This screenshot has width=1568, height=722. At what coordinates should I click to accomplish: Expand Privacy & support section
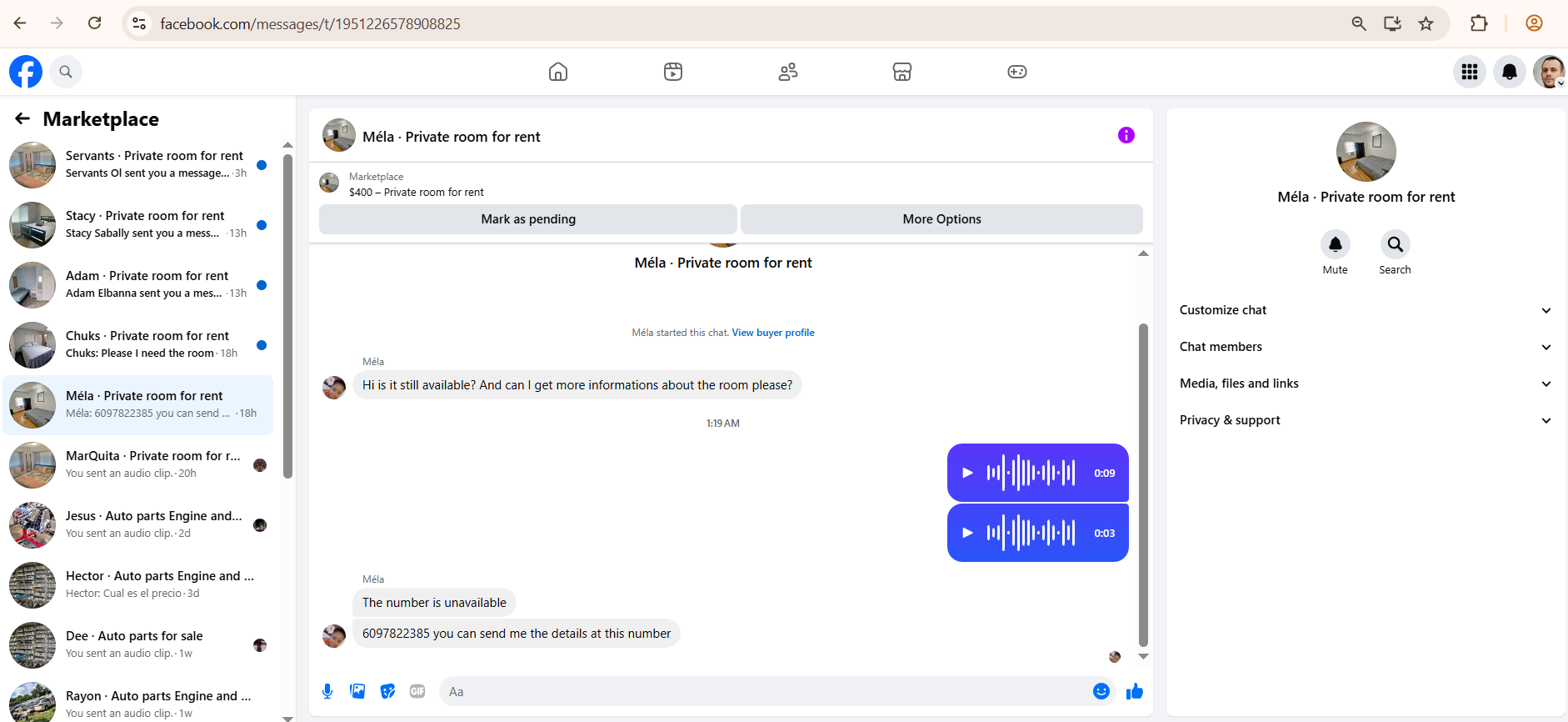click(1366, 420)
